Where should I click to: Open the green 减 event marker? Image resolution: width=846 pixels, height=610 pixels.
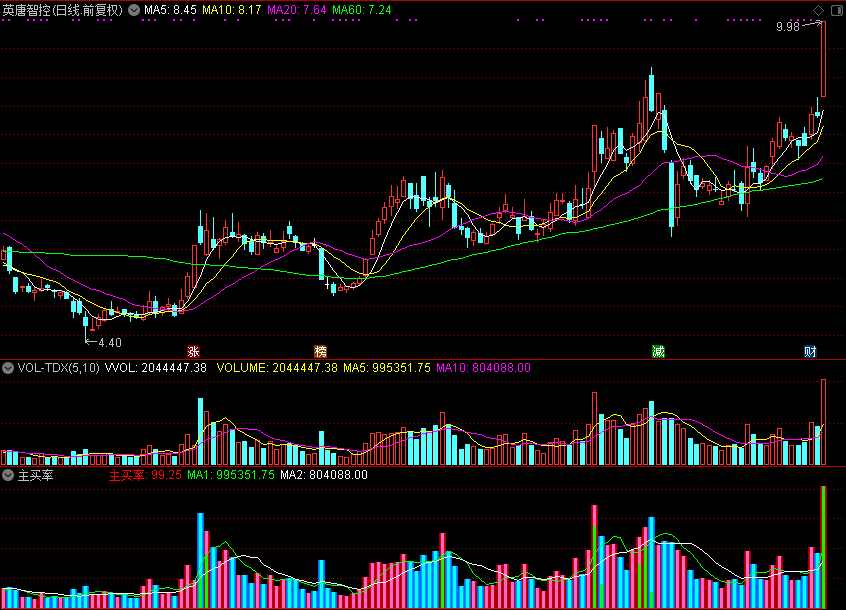coord(658,352)
